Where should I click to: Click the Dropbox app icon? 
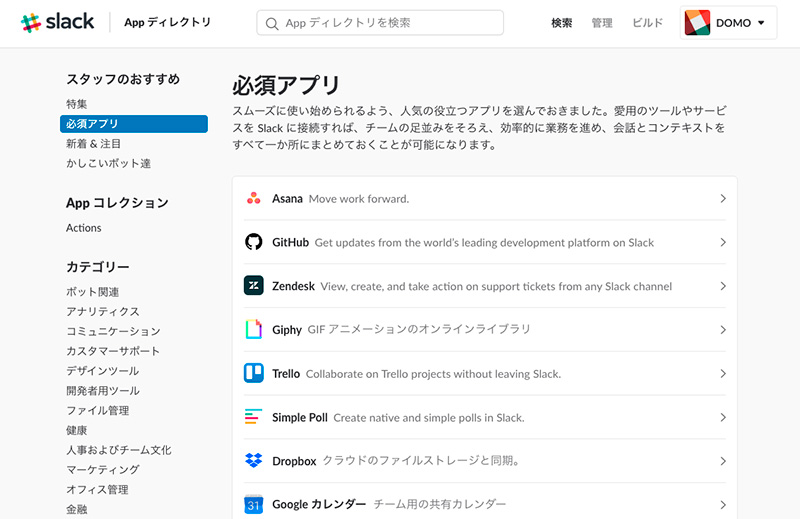(254, 460)
